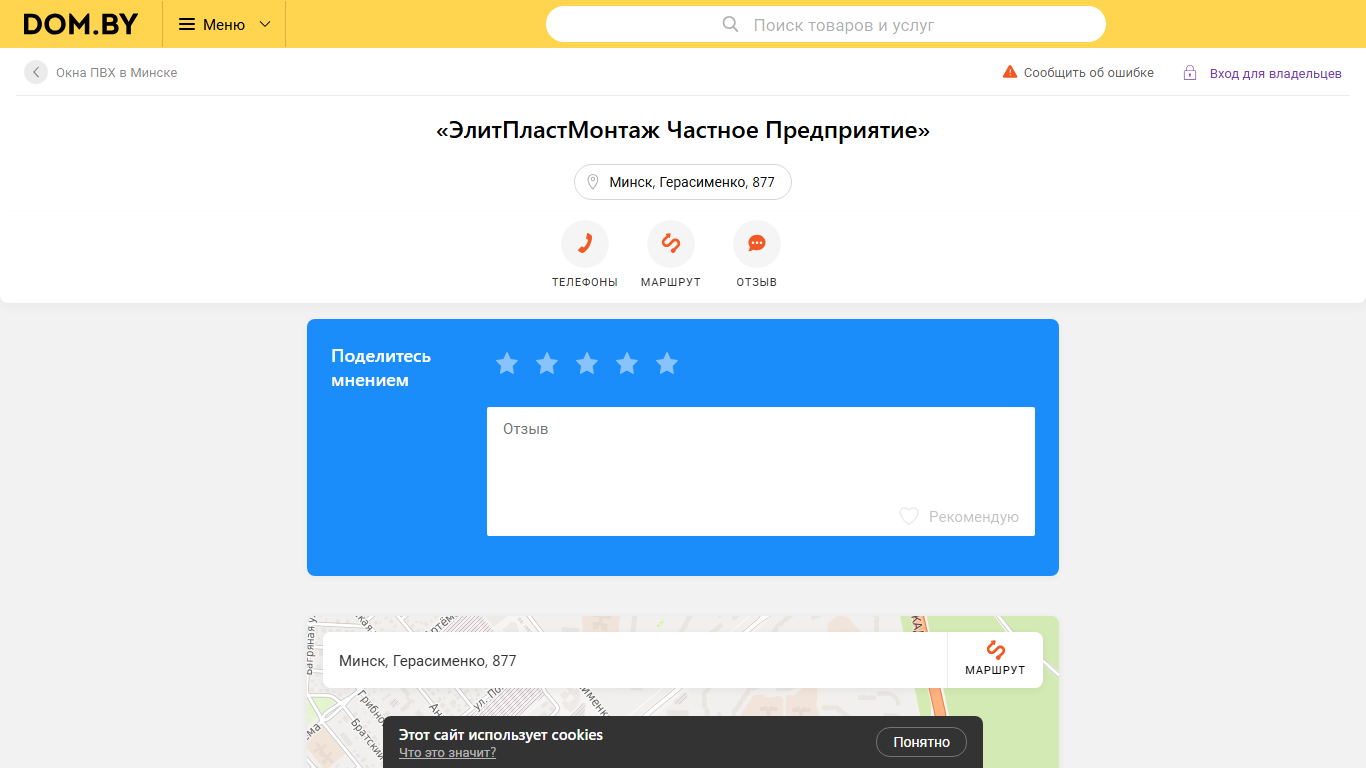This screenshot has height=768, width=1366.
Task: Open Вход для владельцев link
Action: click(1276, 73)
